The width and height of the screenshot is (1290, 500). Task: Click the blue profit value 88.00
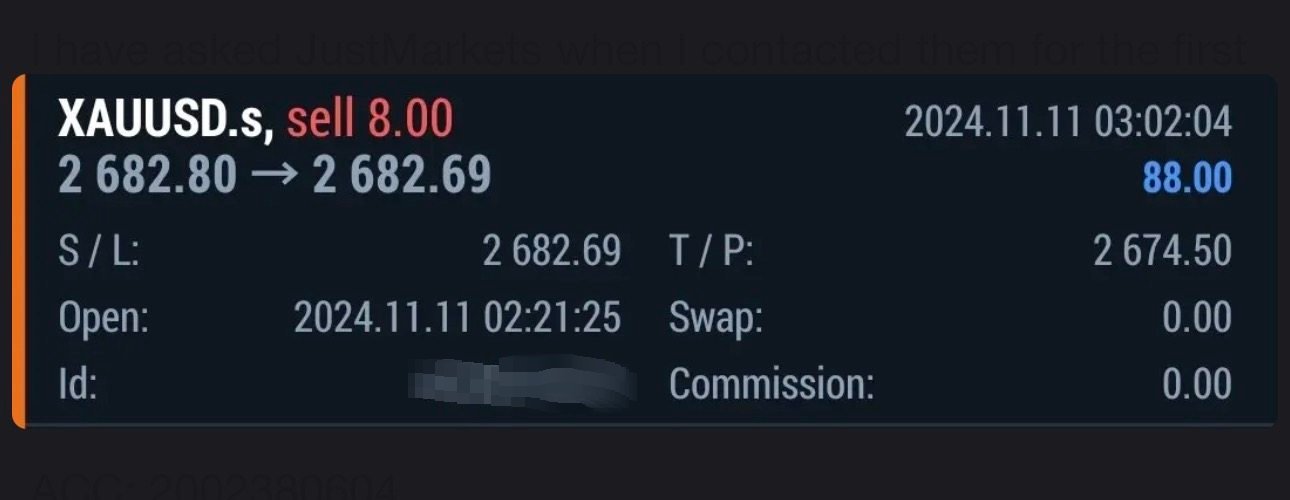(x=1188, y=179)
